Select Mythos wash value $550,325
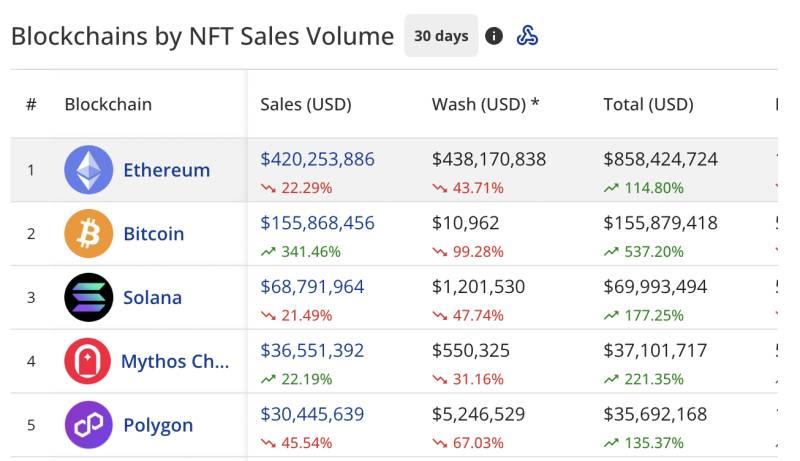Viewport: 800px width, 461px height. pyautogui.click(x=470, y=350)
